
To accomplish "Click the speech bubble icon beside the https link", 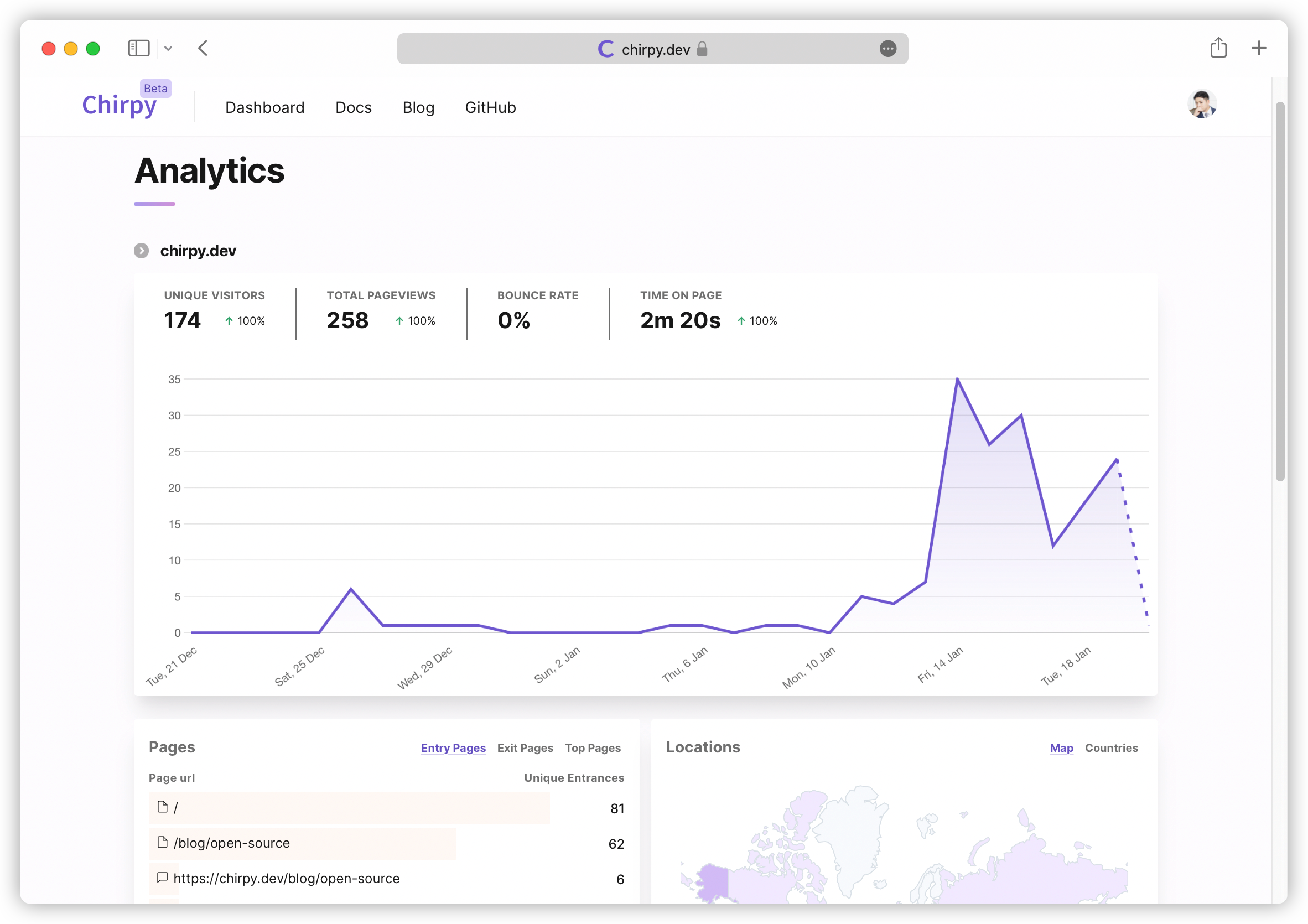I will click(162, 879).
